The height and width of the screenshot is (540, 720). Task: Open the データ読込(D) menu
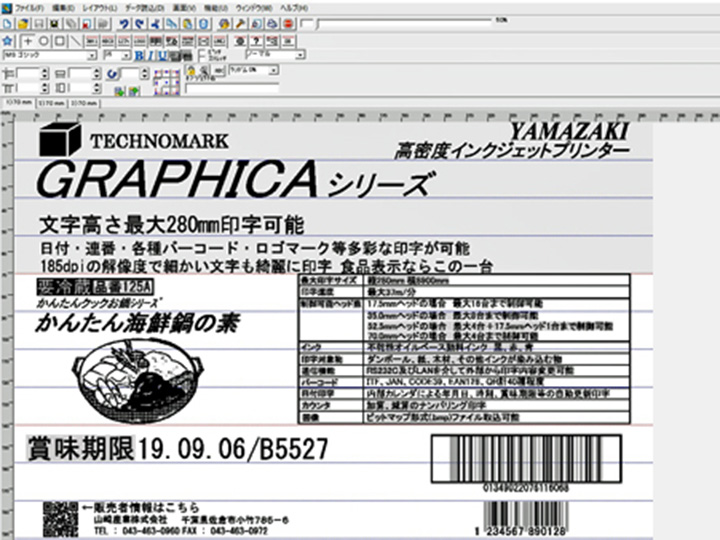144,8
